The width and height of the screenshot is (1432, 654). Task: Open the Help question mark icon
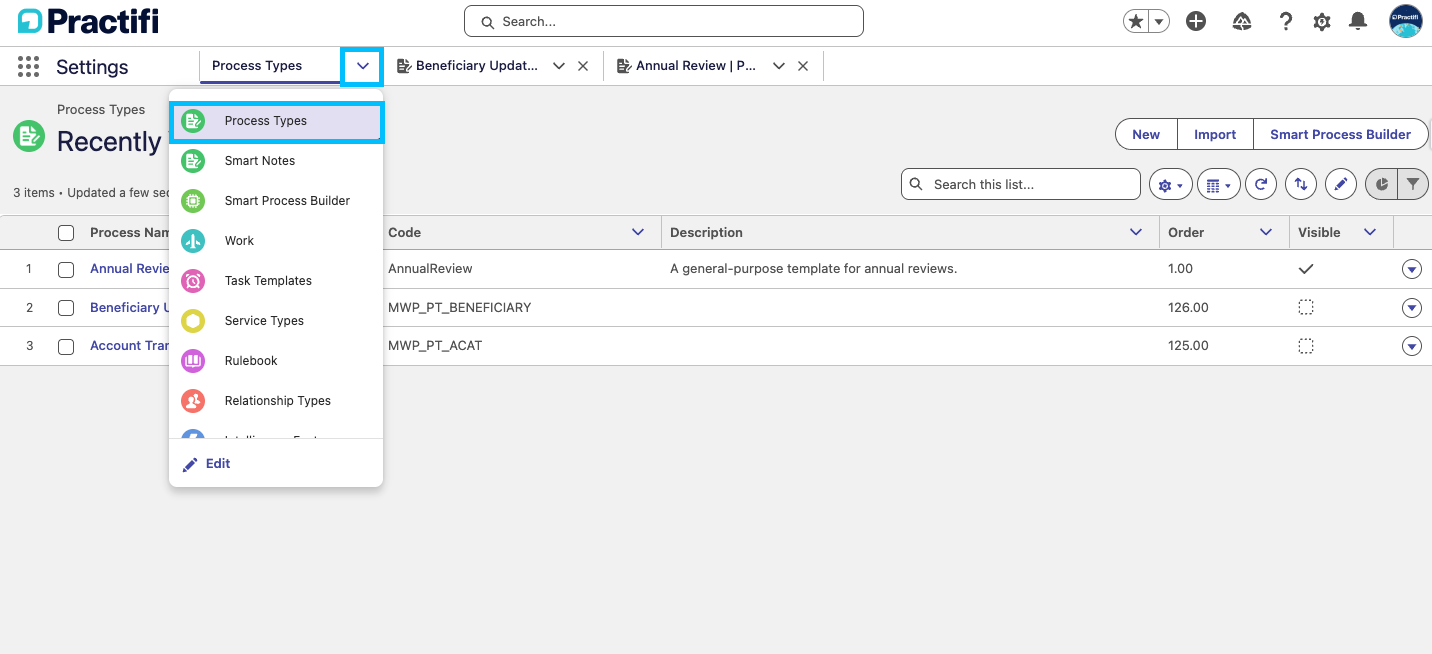pos(1286,21)
